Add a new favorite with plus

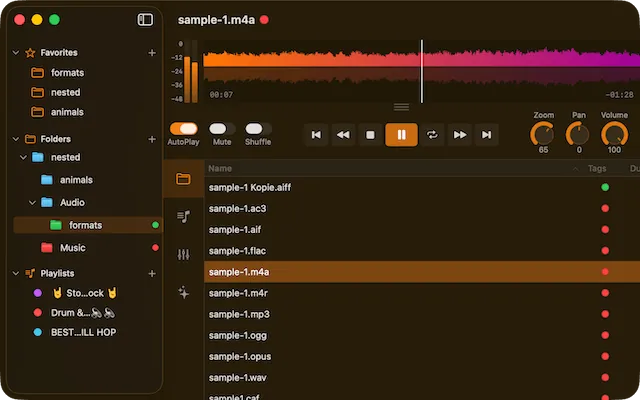tap(152, 53)
